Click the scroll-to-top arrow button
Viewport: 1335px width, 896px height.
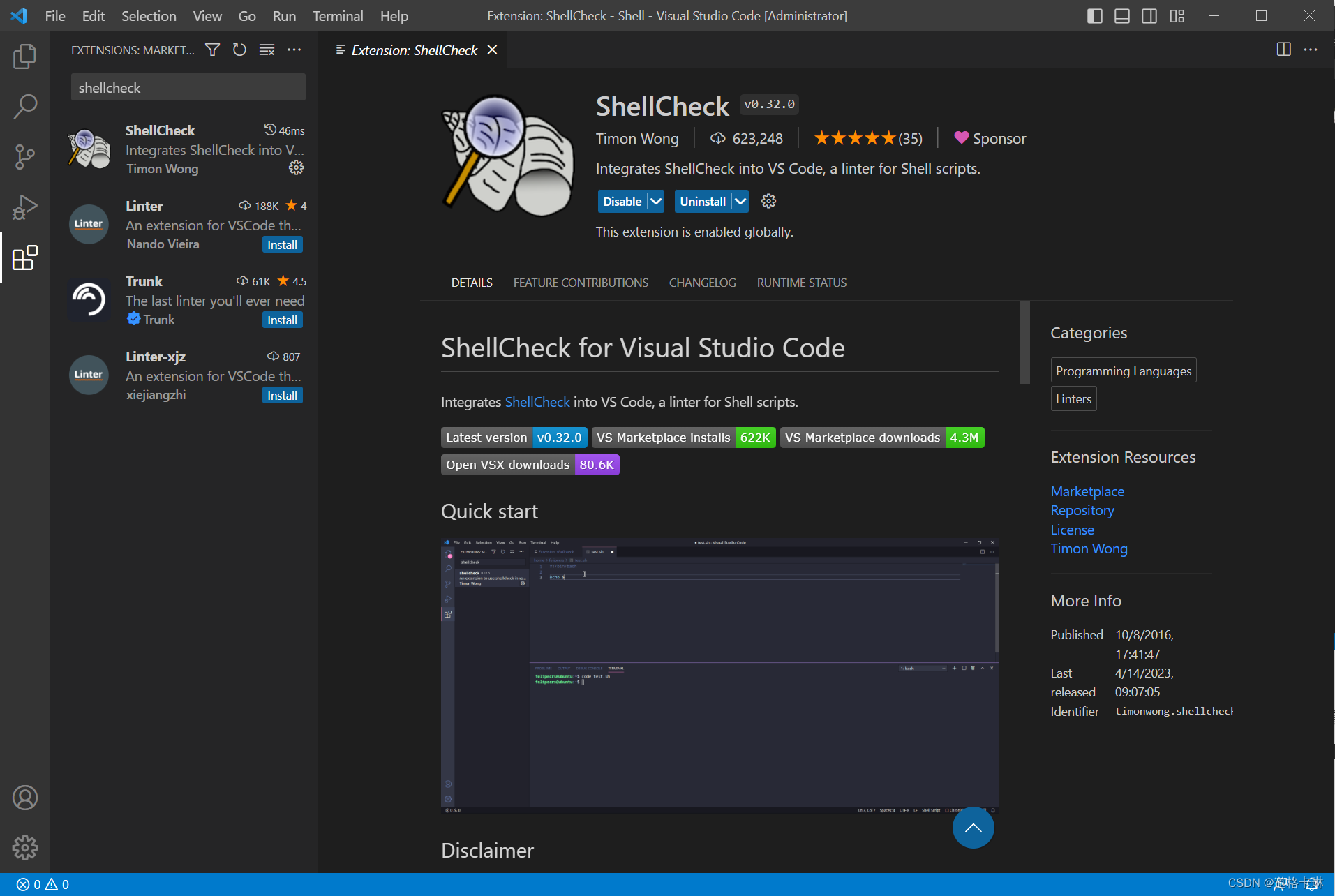coord(973,828)
